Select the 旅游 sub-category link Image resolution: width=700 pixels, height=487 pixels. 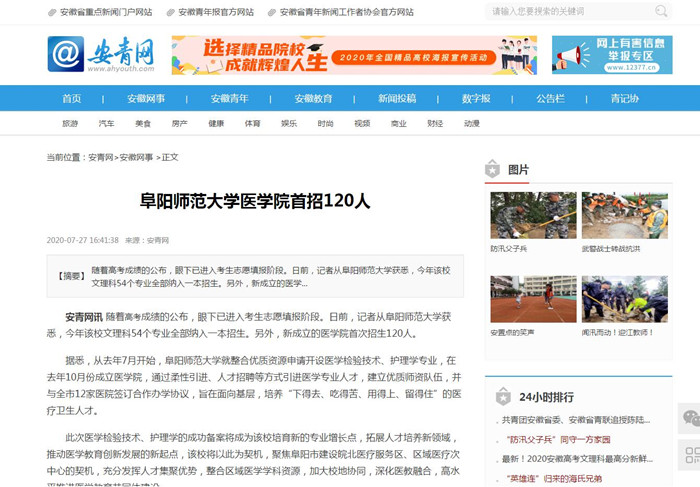70,124
